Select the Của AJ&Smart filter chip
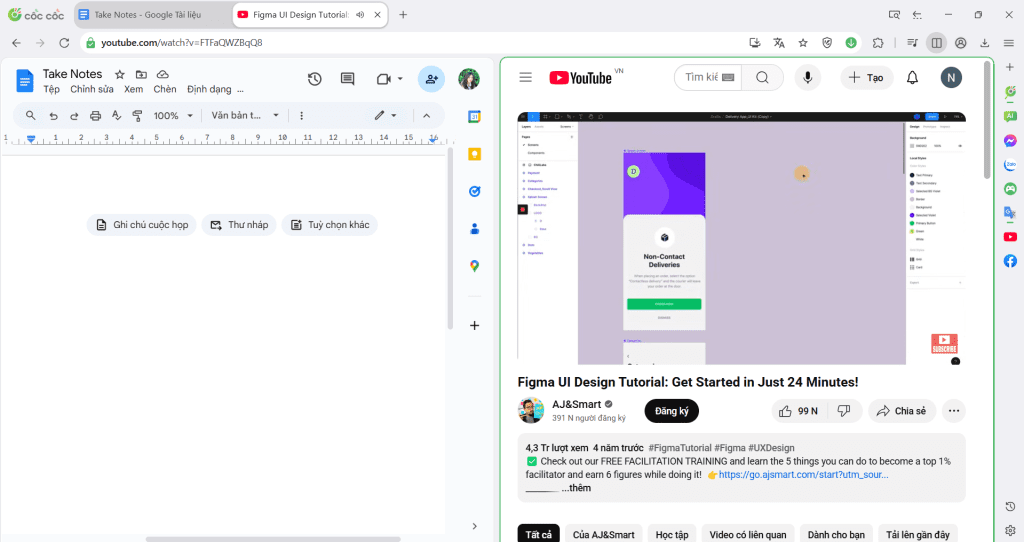Image resolution: width=1024 pixels, height=542 pixels. coord(603,534)
